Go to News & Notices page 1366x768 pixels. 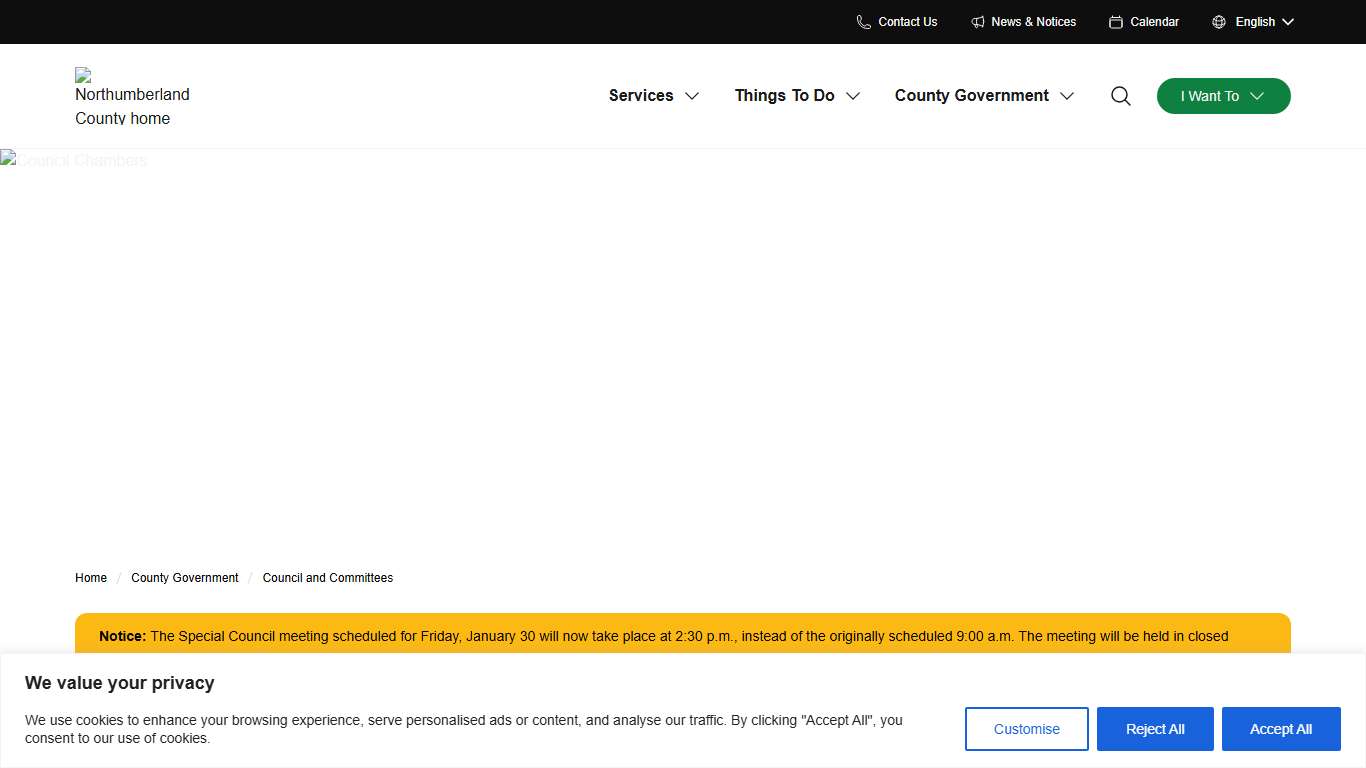[1033, 22]
